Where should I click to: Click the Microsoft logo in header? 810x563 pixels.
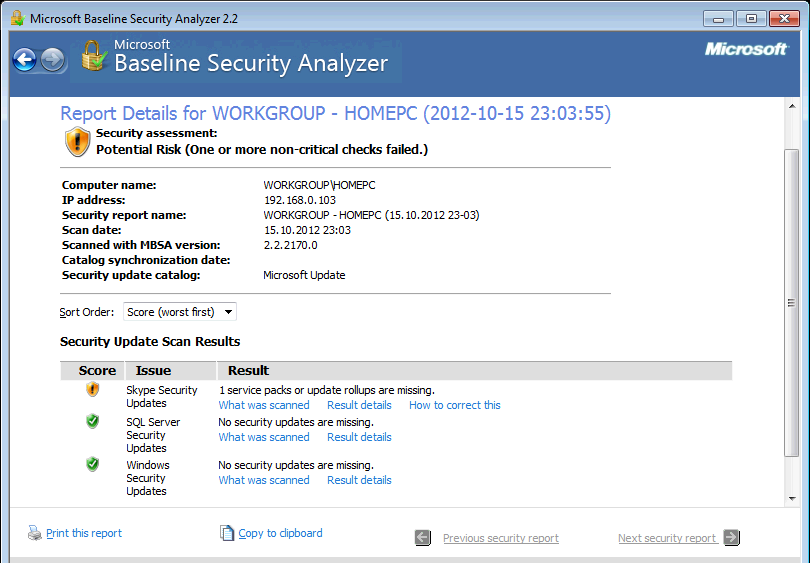746,49
